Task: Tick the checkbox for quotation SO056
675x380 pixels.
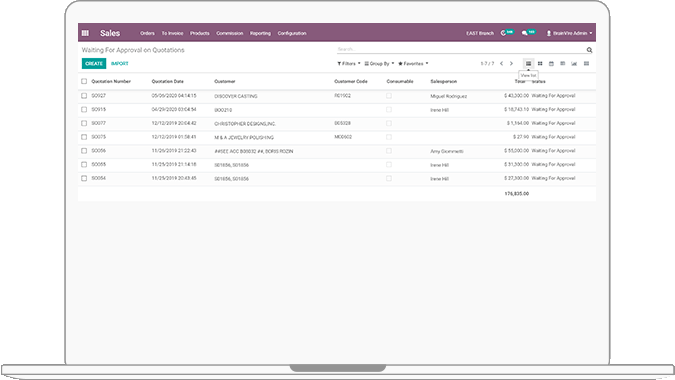Action: pos(84,151)
